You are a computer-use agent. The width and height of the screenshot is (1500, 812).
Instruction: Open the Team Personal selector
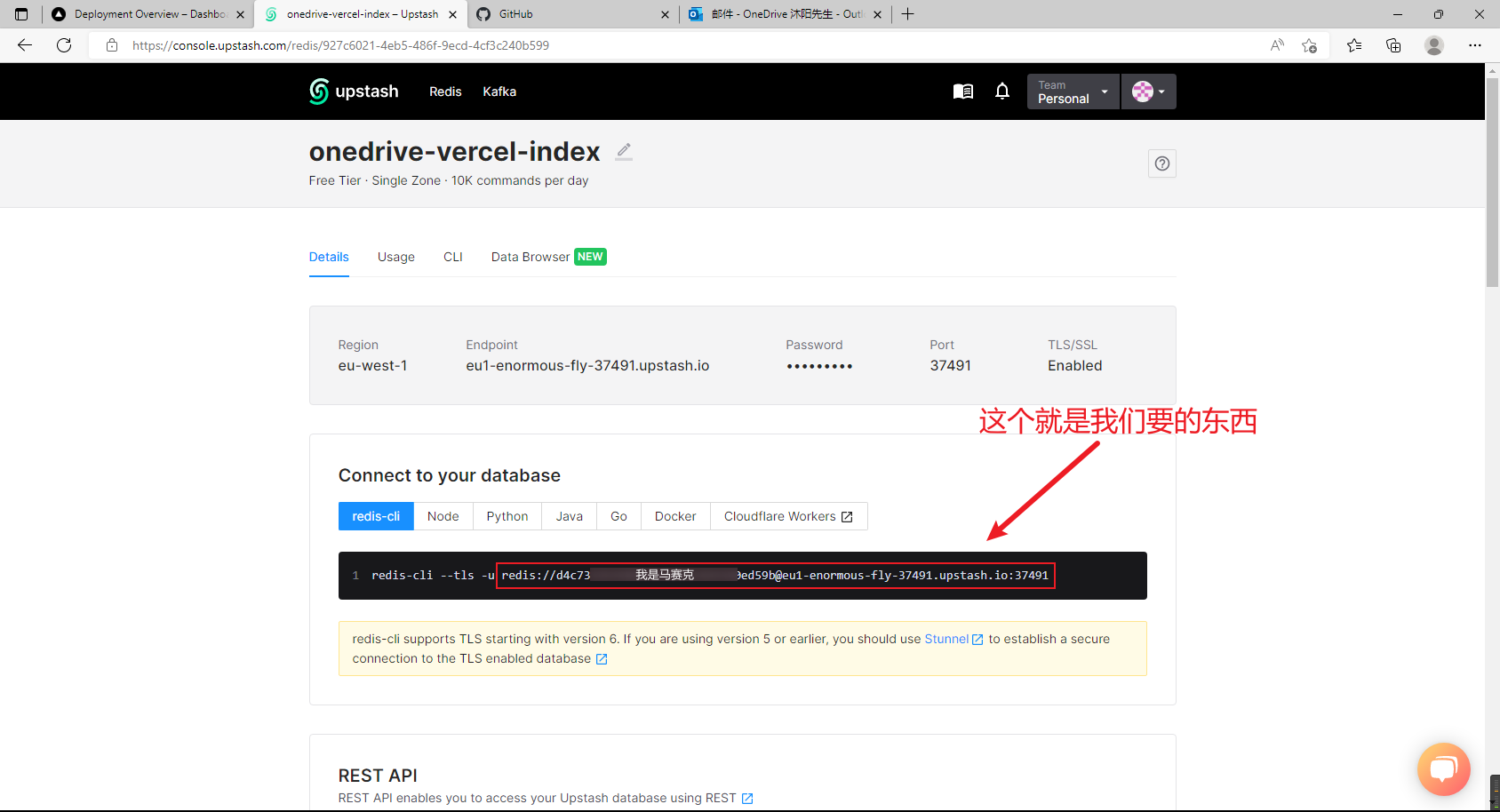pyautogui.click(x=1073, y=91)
